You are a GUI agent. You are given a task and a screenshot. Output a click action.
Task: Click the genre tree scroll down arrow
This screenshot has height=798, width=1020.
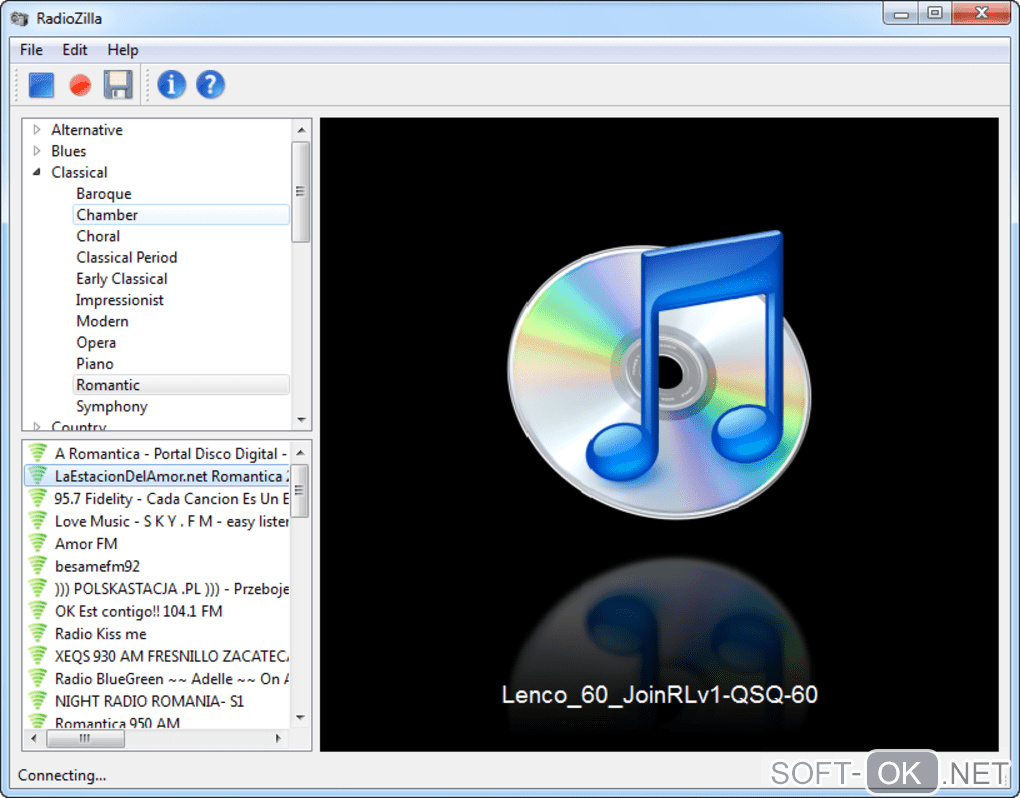tap(301, 419)
